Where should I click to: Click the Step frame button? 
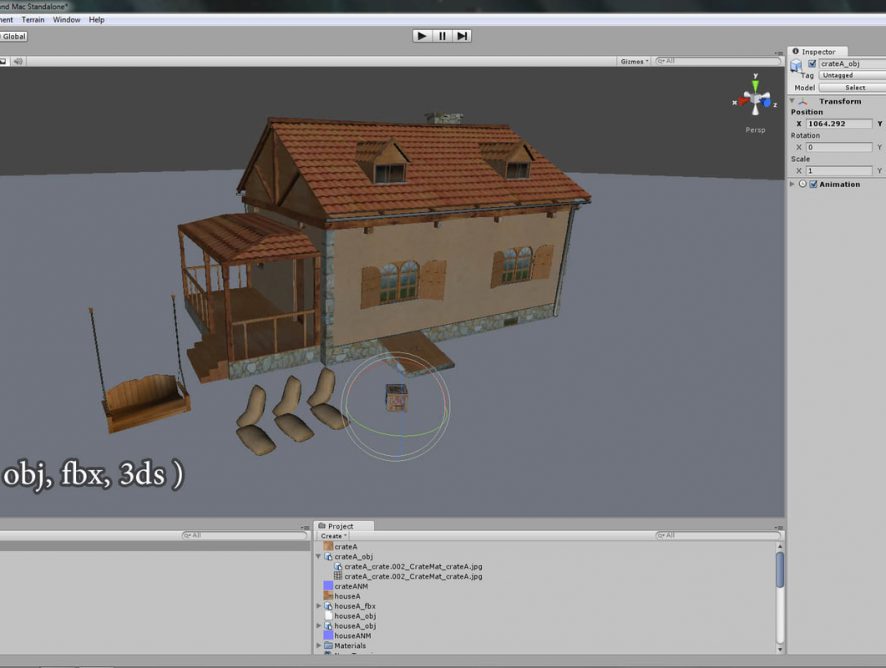click(461, 36)
